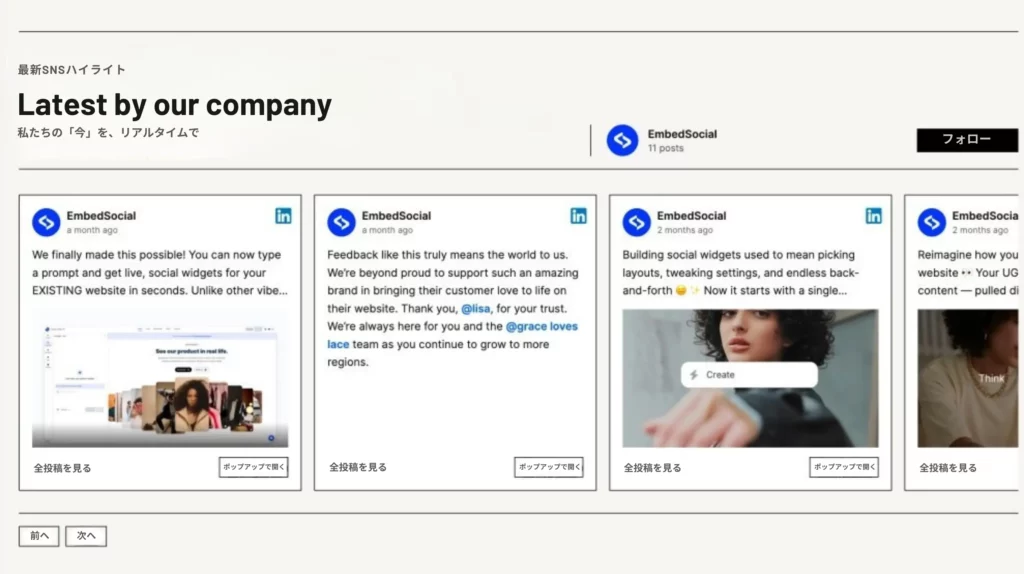Open LinkedIn icon on the second post

tap(578, 216)
